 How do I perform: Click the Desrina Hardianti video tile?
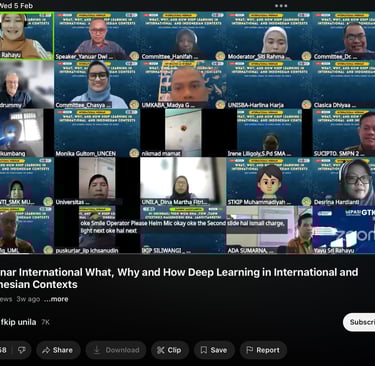tap(344, 181)
